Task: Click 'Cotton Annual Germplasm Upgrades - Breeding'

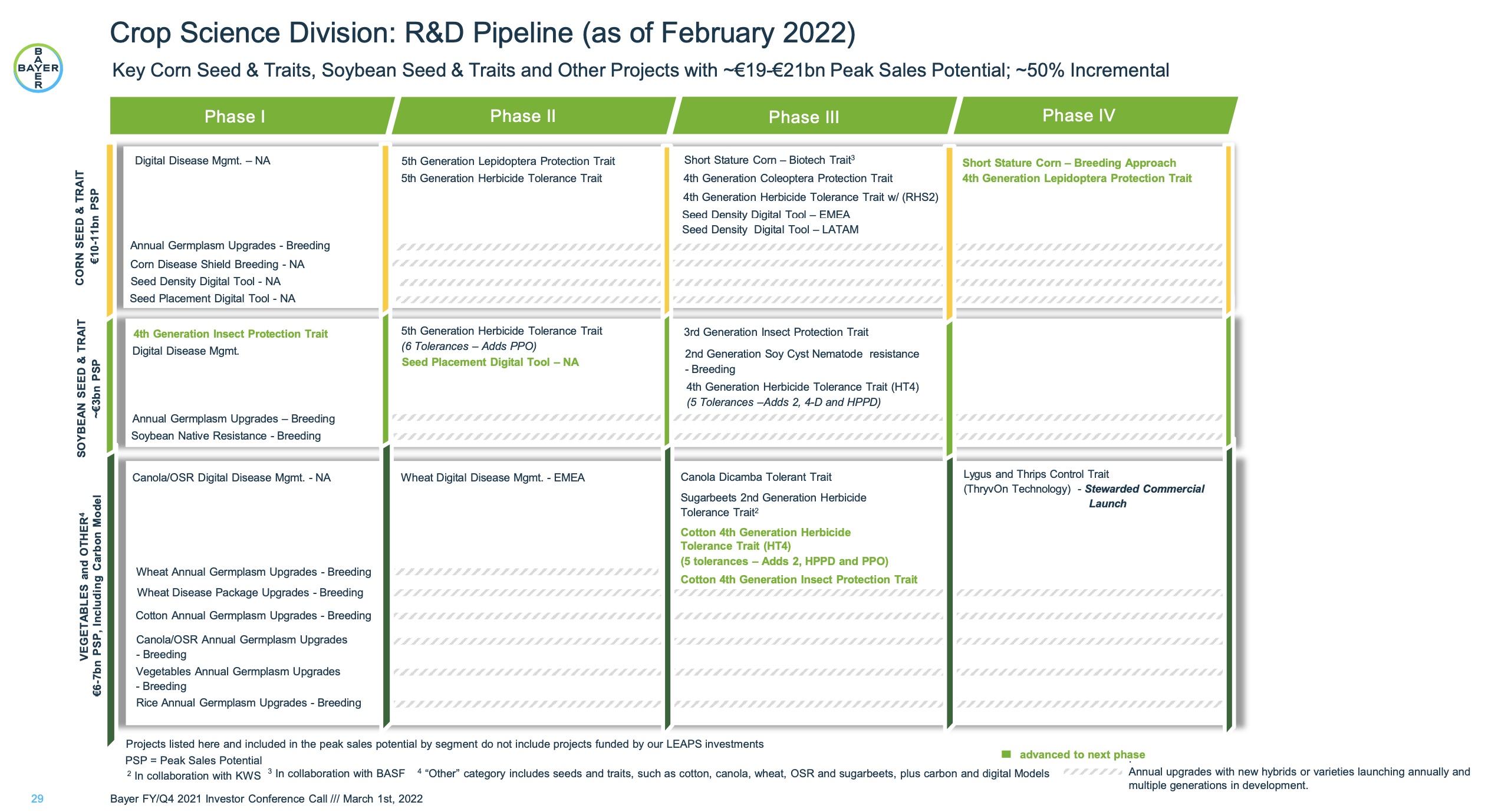Action: pyautogui.click(x=254, y=615)
